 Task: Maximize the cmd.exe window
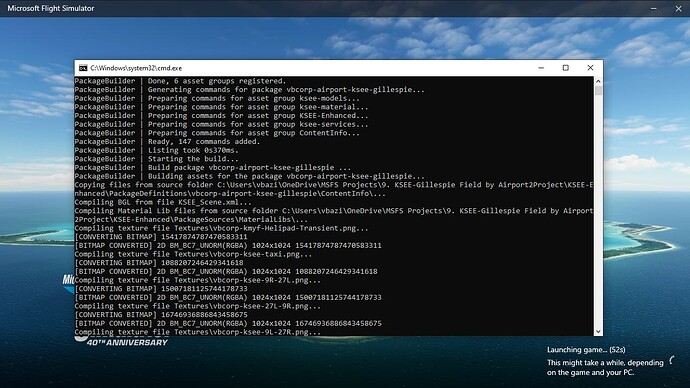point(565,68)
